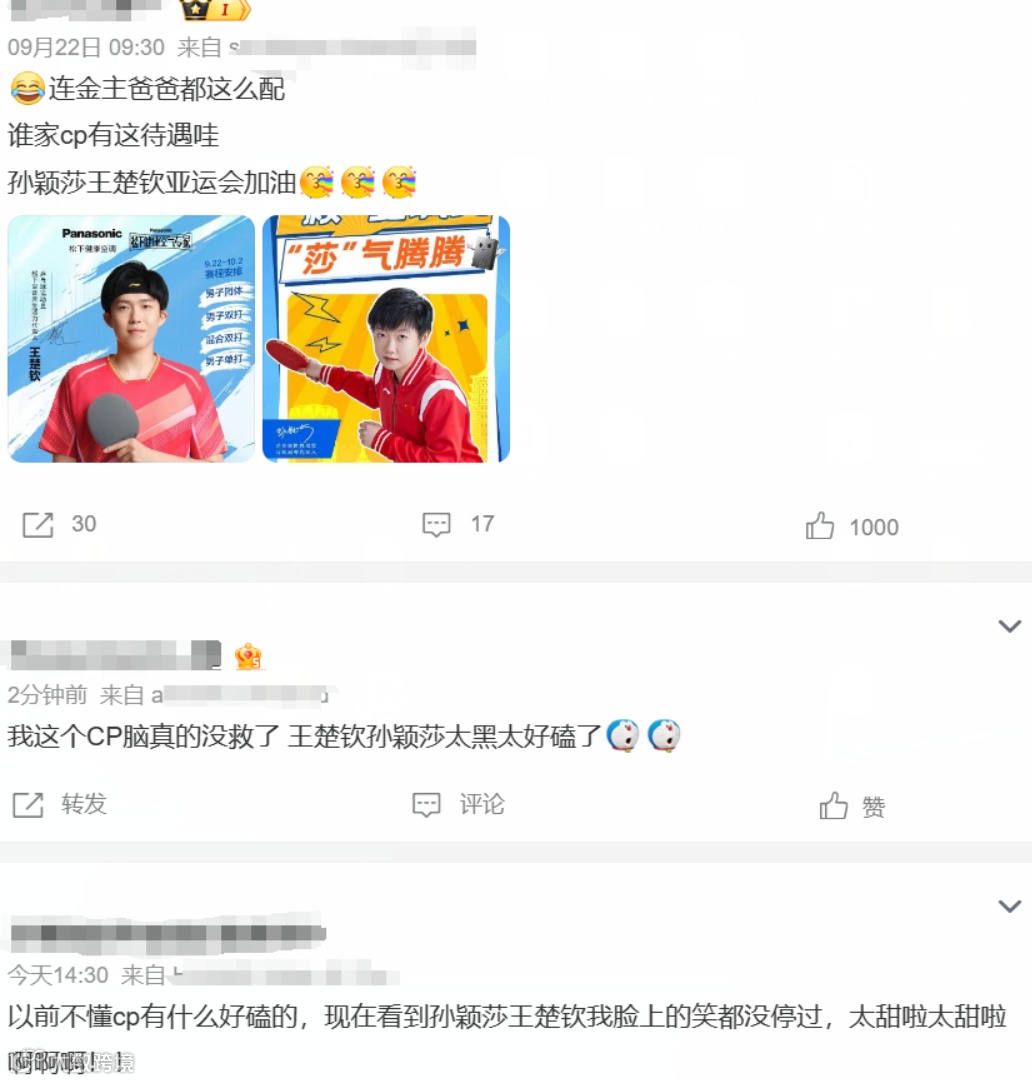Screen dimensions: 1032x1081
Task: Click the orange crown badge beside second username
Action: point(248,656)
